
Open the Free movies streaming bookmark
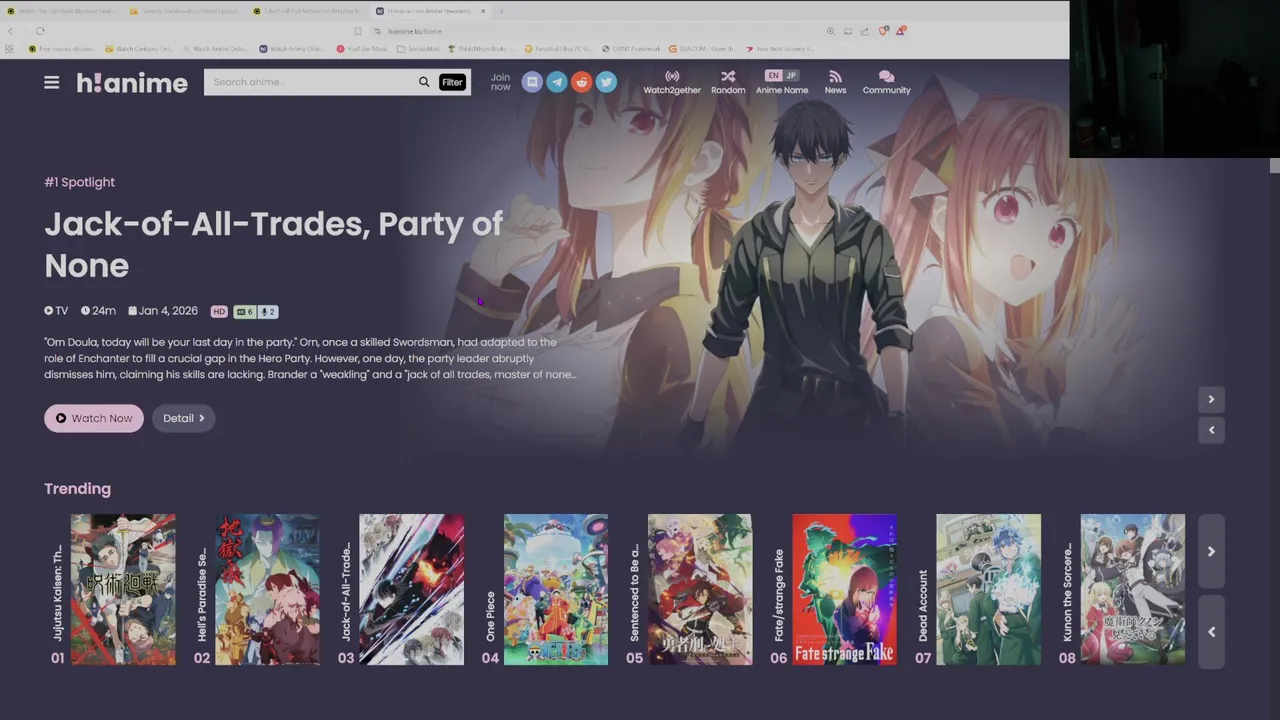(x=62, y=48)
